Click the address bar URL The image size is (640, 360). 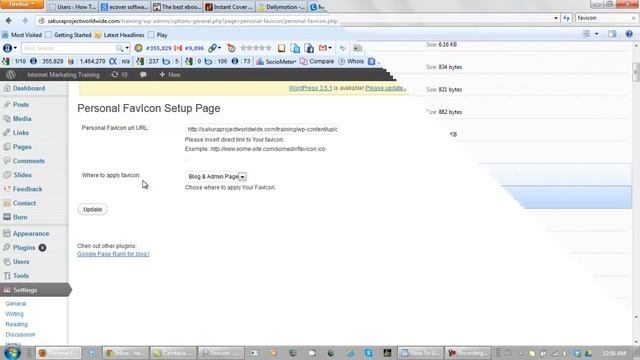(192, 21)
